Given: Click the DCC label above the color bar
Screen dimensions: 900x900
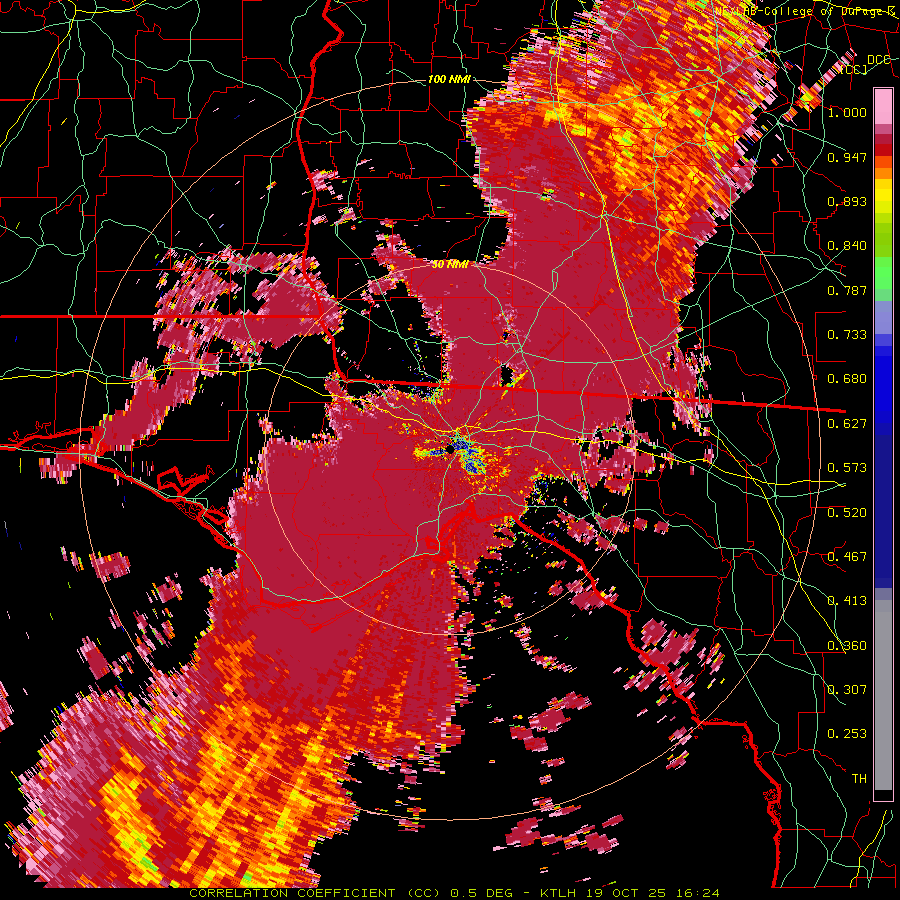Looking at the screenshot, I should 878,60.
